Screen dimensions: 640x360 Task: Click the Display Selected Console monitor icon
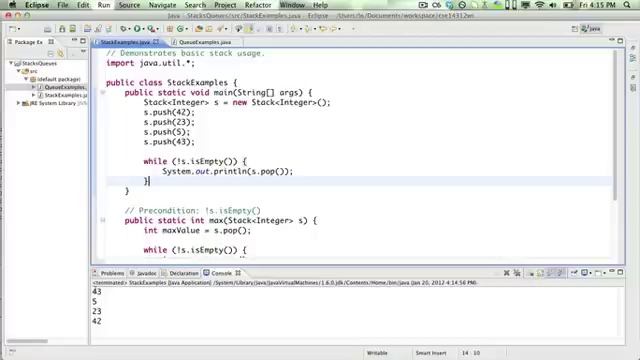click(x=584, y=272)
